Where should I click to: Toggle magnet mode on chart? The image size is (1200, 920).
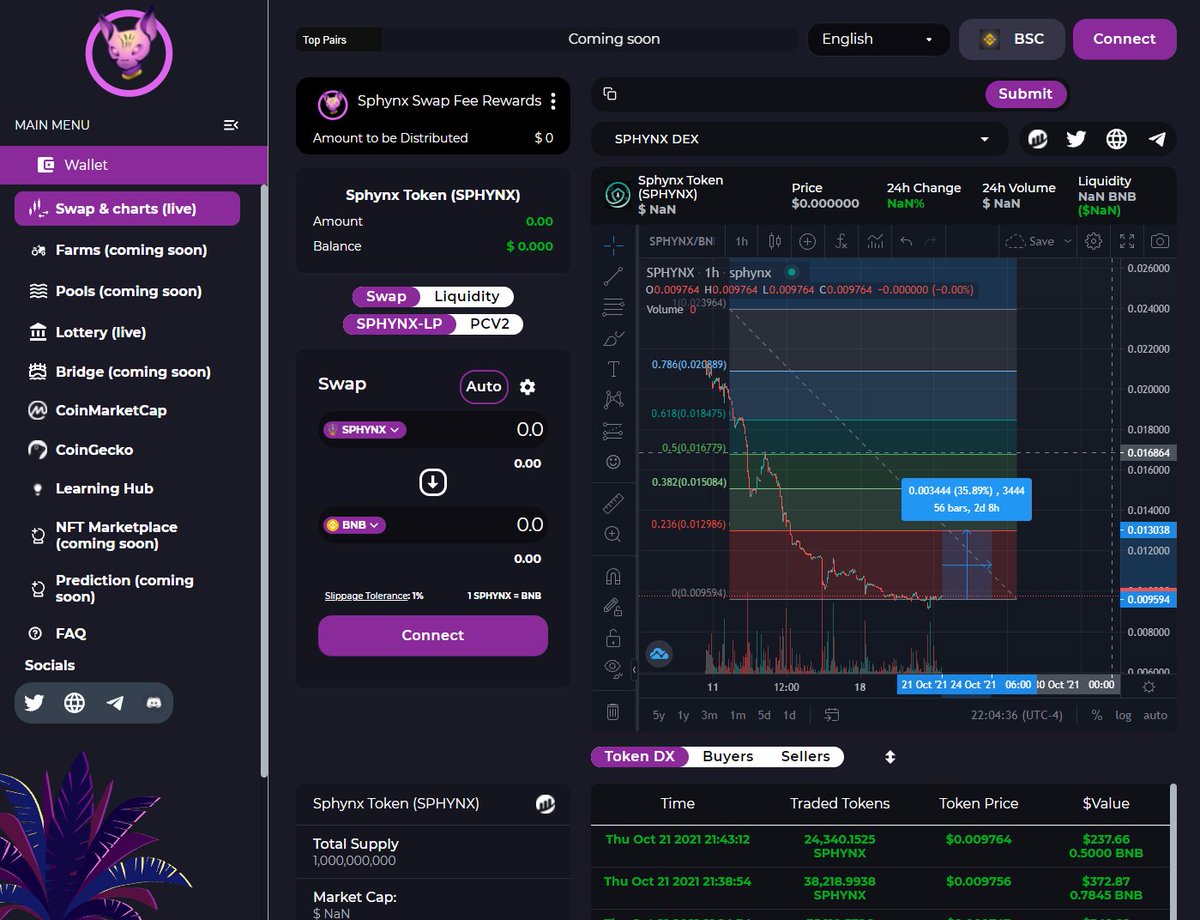point(613,576)
